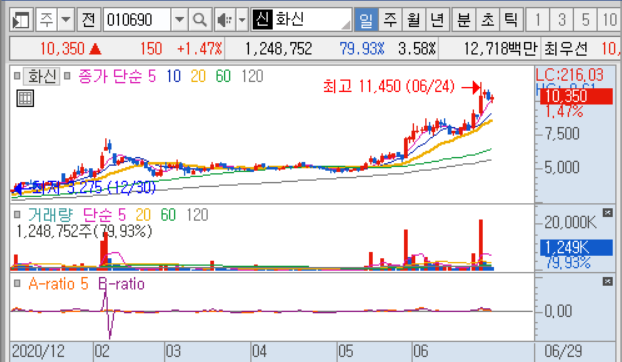Click the speaker sound icon
This screenshot has width=622, height=362.
(x=225, y=19)
